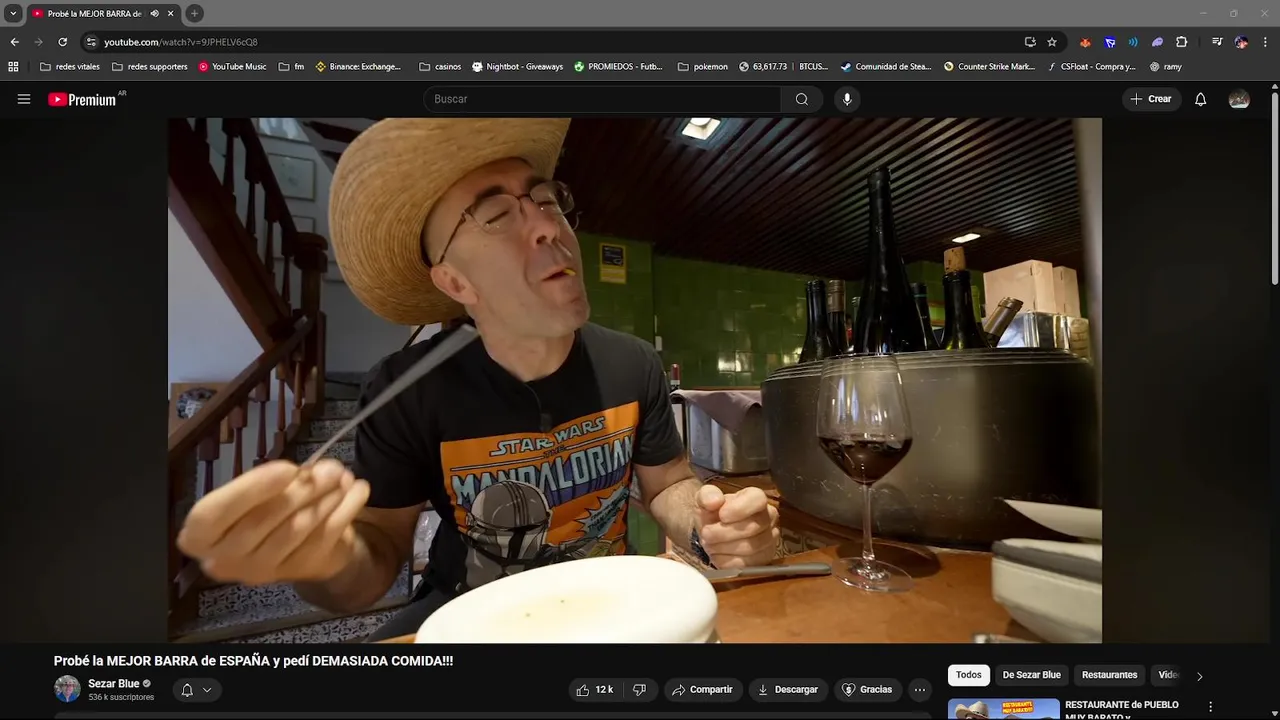Image resolution: width=1280 pixels, height=720 pixels.
Task: Open YouTube notifications bell in header
Action: (1201, 99)
